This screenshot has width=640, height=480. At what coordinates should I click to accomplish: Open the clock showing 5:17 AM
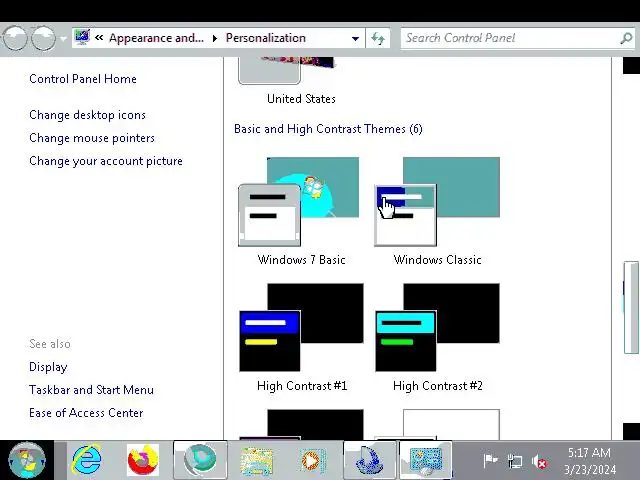(x=590, y=460)
